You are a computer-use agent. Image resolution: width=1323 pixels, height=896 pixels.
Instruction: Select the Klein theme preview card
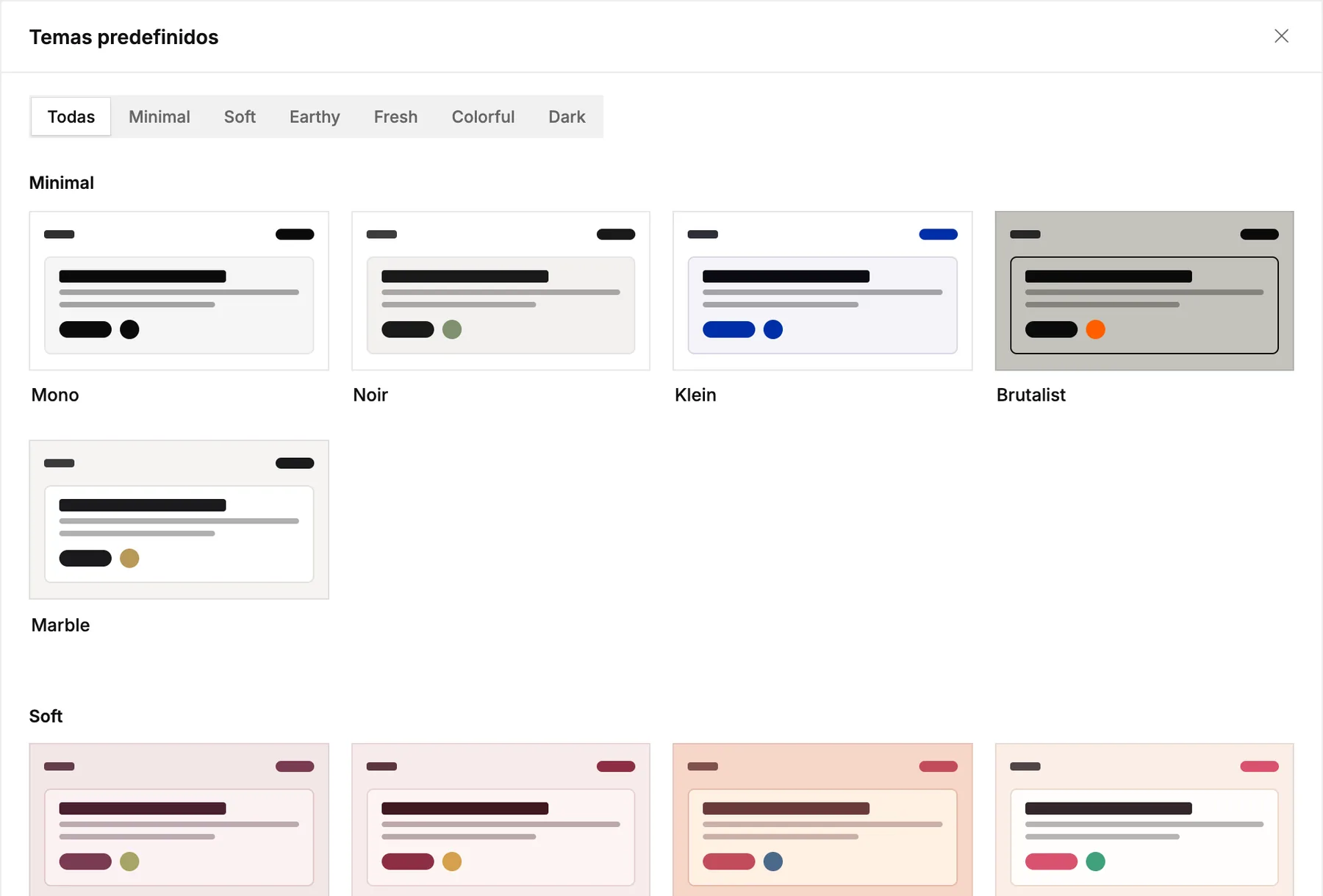(x=822, y=291)
